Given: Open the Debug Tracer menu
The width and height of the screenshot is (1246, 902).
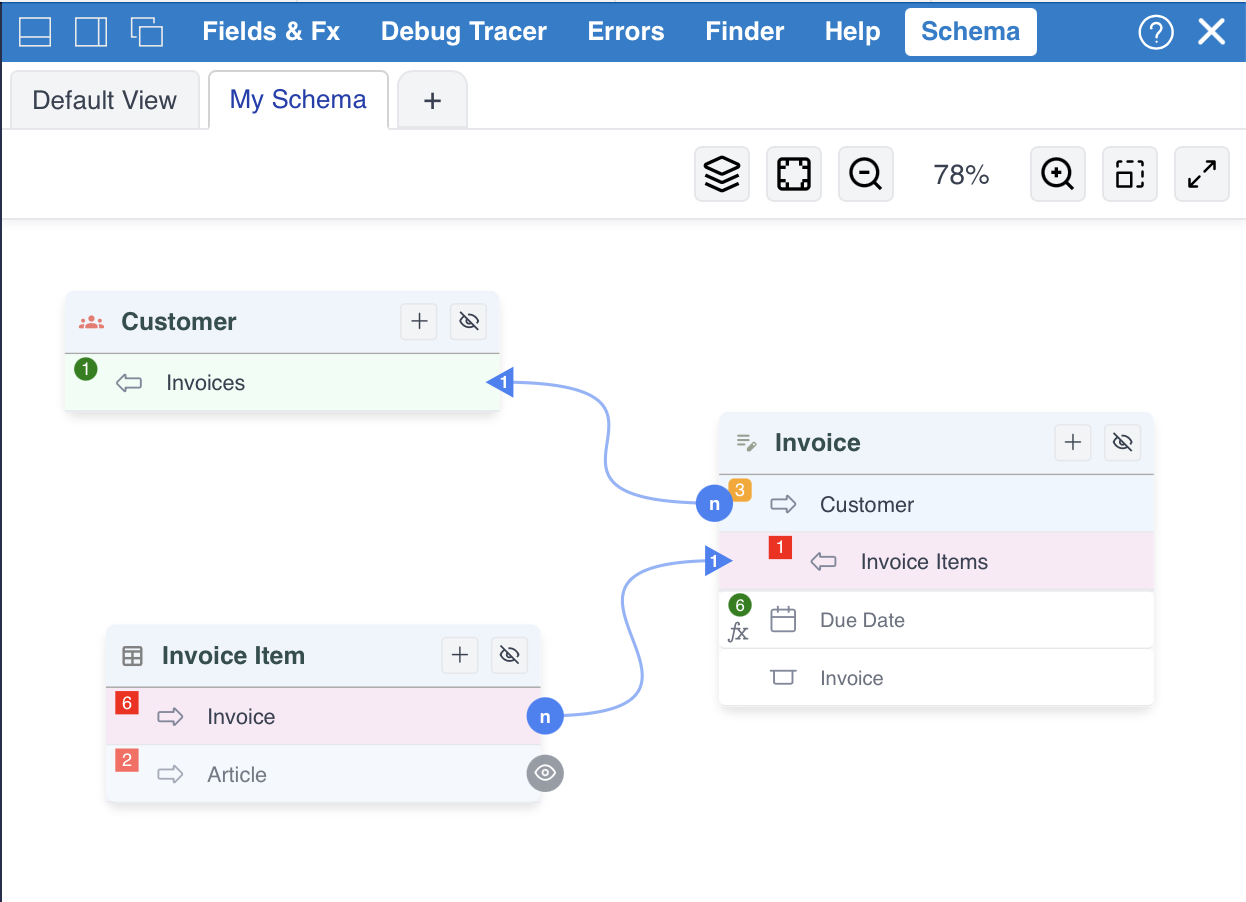Looking at the screenshot, I should tap(463, 32).
